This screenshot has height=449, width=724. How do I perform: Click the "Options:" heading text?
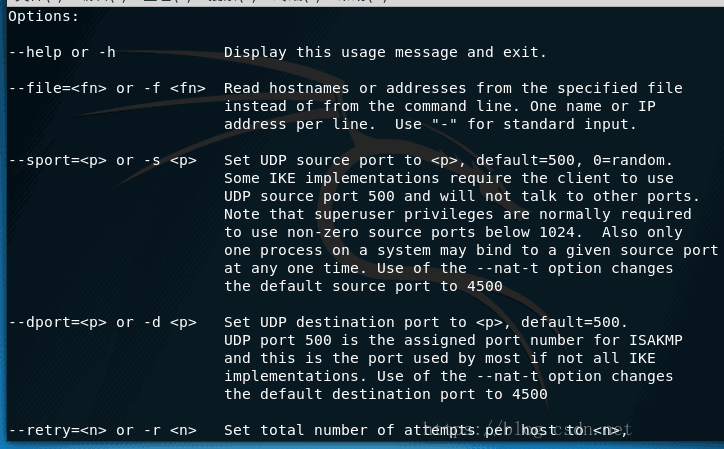click(x=43, y=17)
